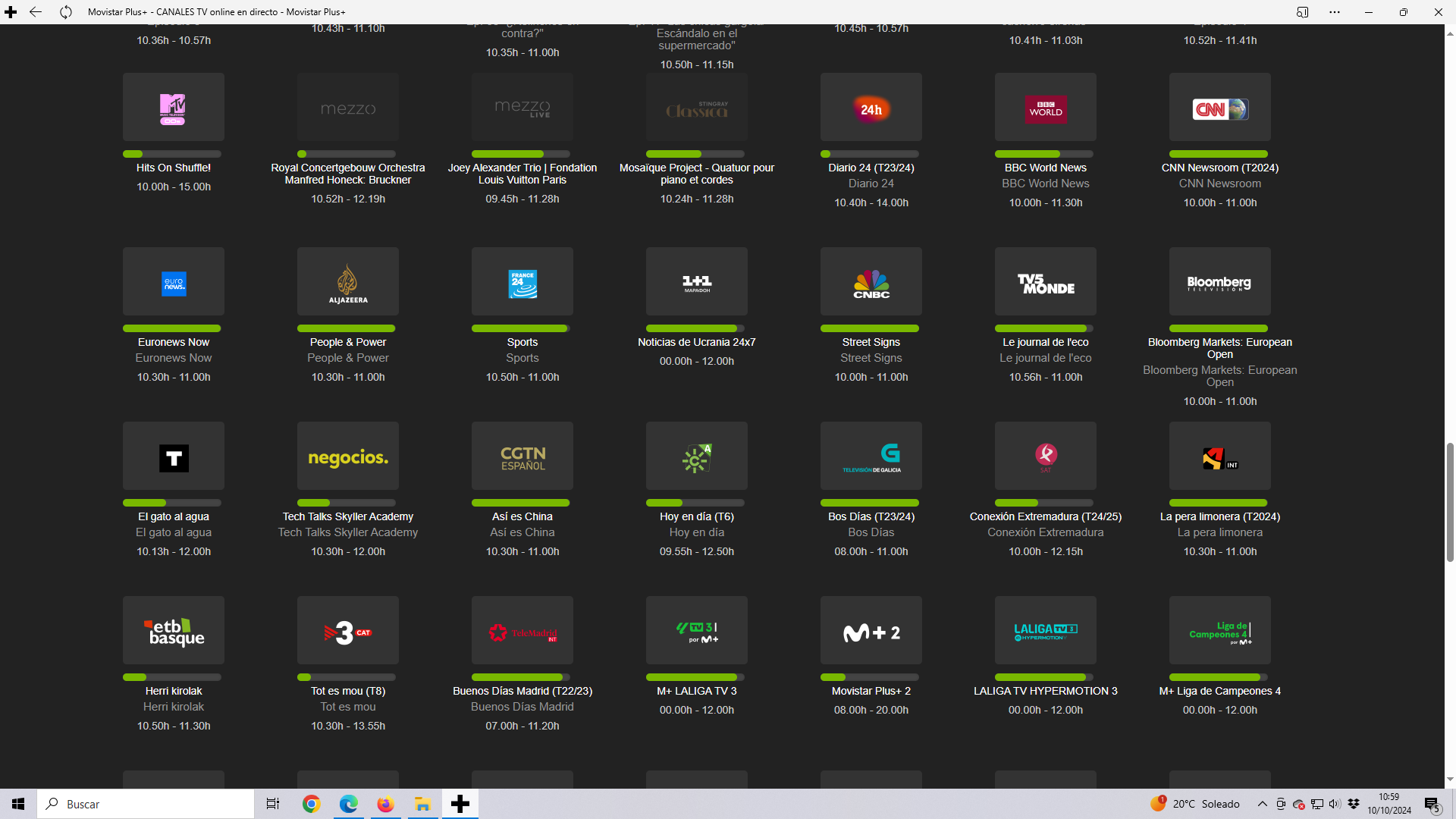Open the BBC World channel tile
The width and height of the screenshot is (1456, 819).
pos(1046,107)
